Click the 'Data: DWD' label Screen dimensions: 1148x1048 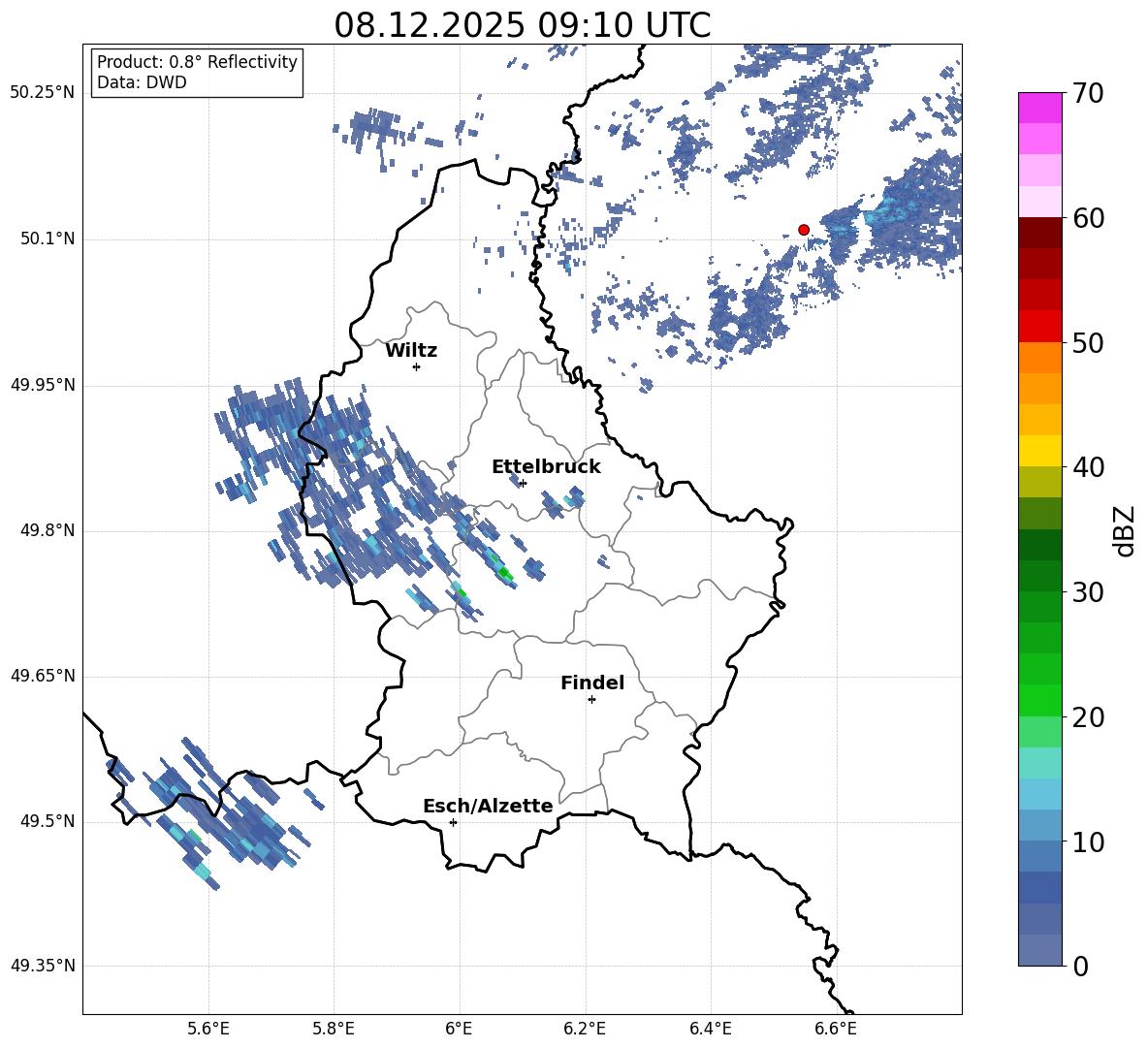tap(142, 82)
